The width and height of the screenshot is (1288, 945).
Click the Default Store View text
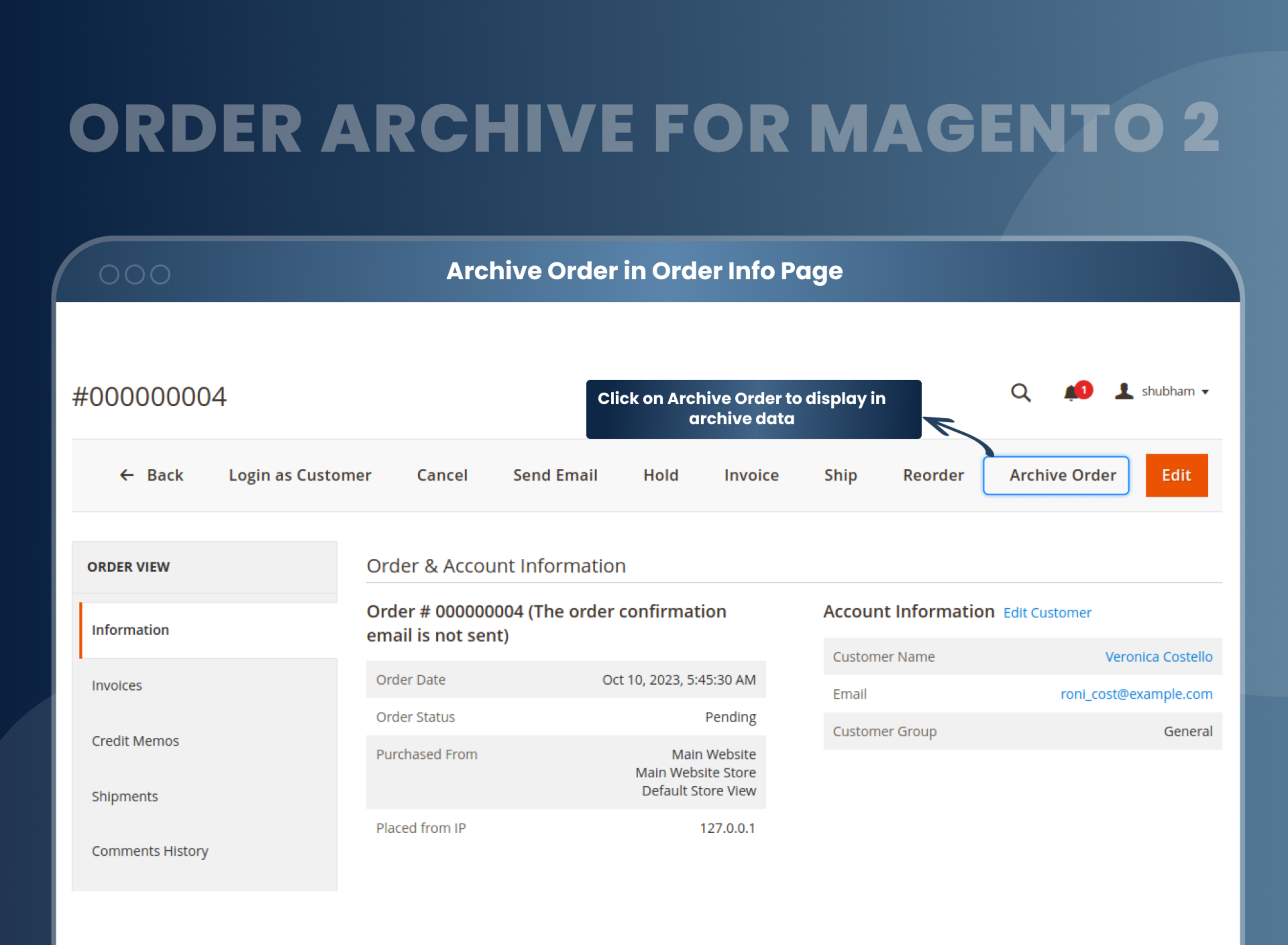pos(699,791)
